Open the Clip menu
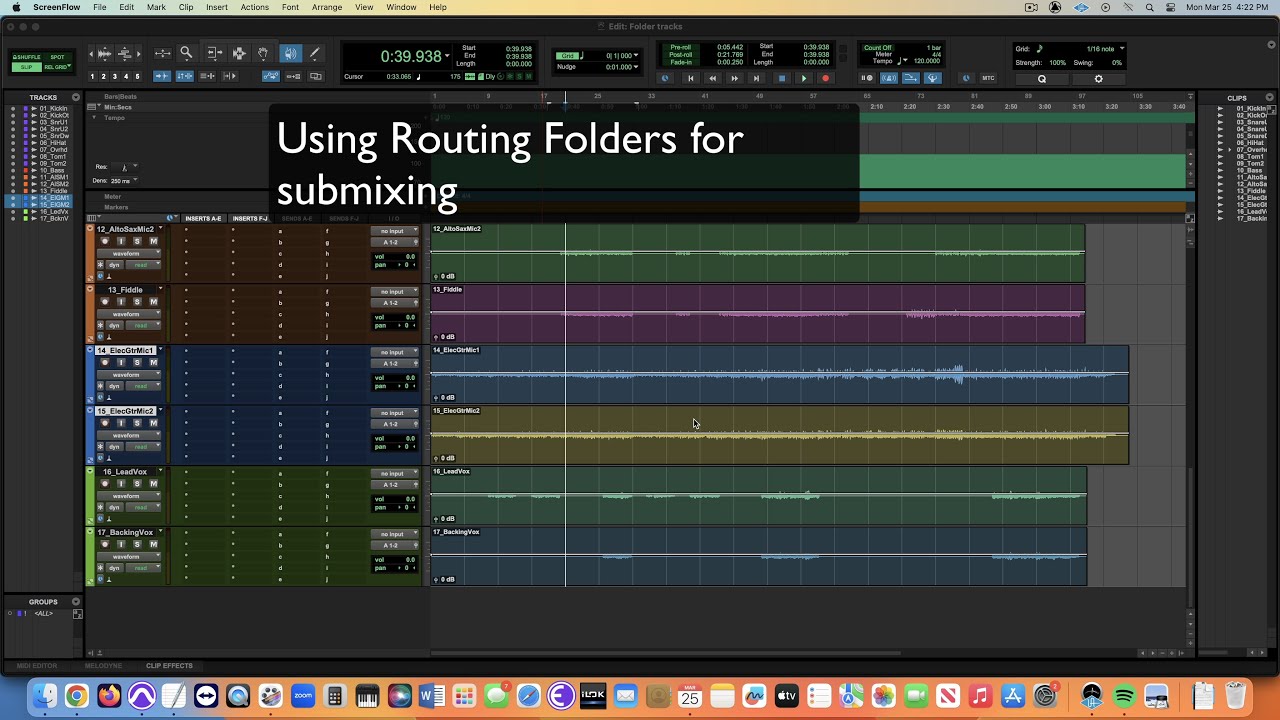 (x=186, y=7)
